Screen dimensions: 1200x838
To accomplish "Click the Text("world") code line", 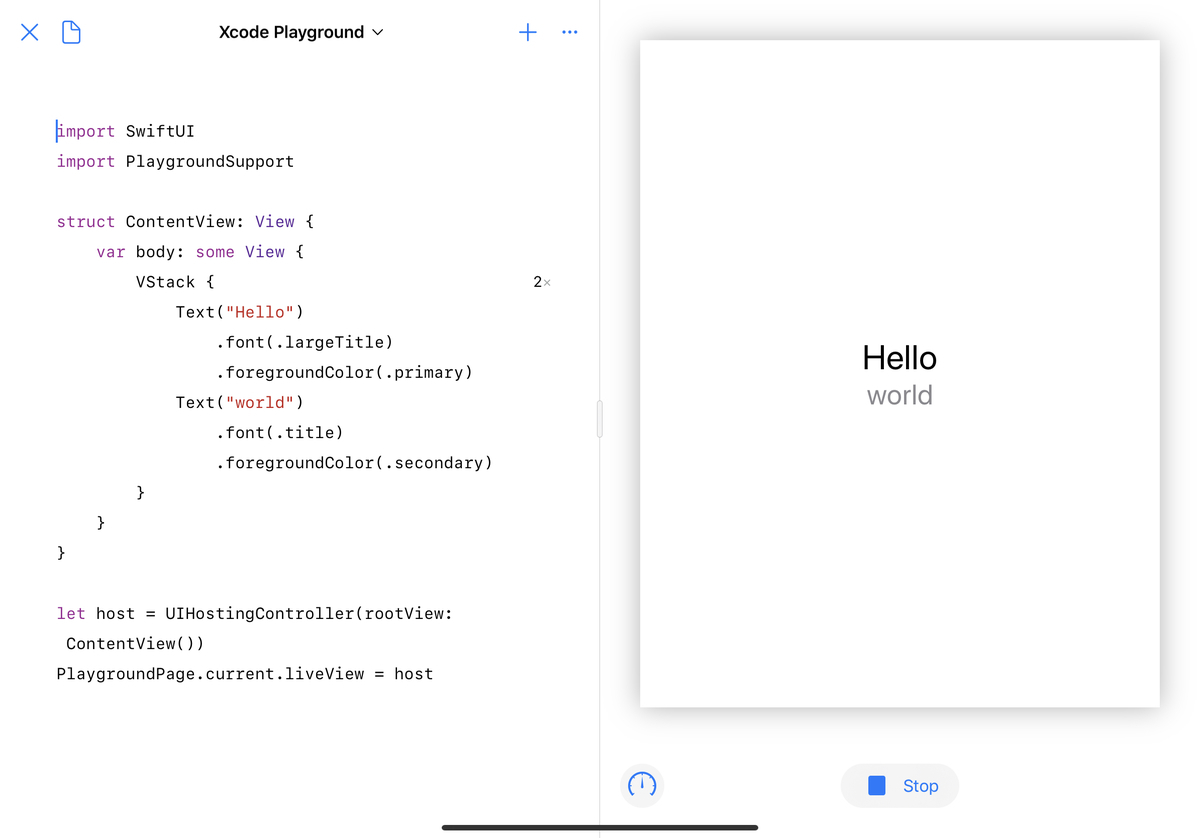I will [x=239, y=402].
